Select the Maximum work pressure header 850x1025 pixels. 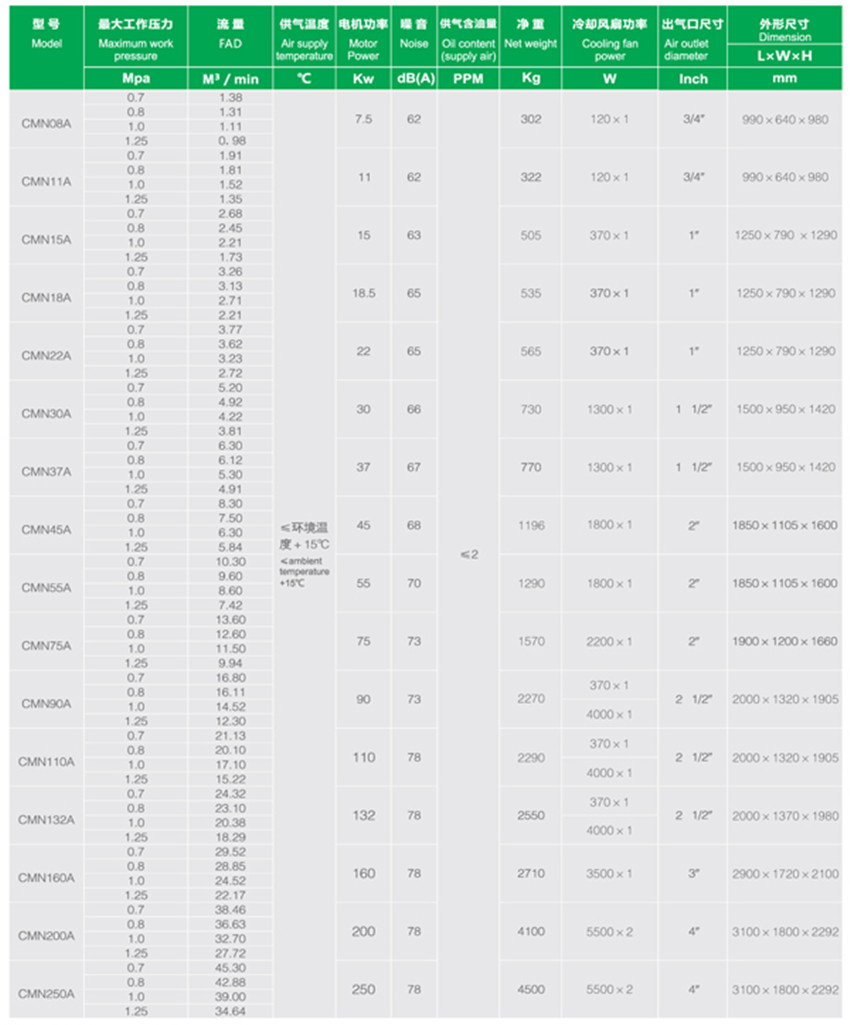(135, 36)
